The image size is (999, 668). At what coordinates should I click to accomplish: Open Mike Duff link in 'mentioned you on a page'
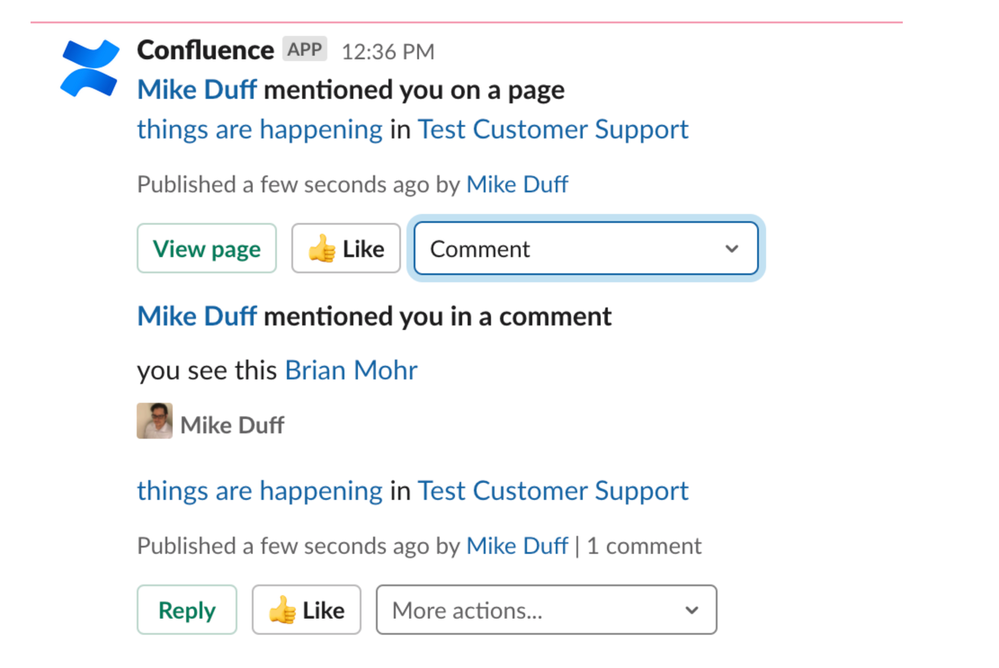pyautogui.click(x=197, y=90)
